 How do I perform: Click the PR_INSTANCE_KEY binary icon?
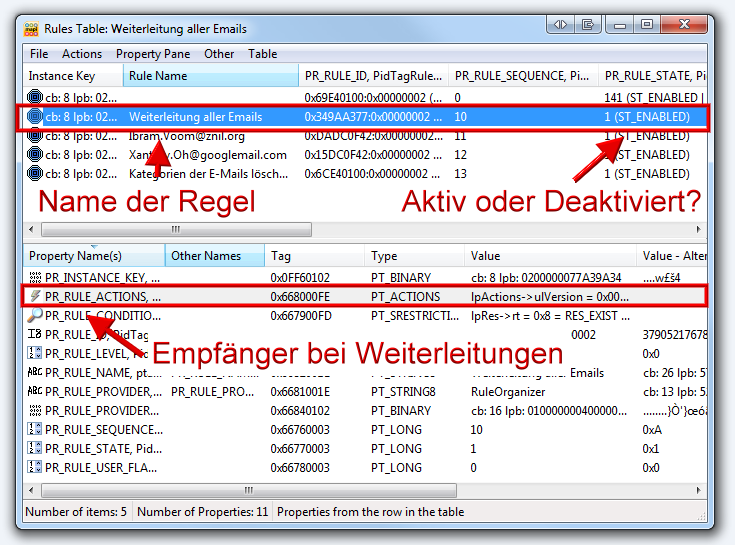pyautogui.click(x=35, y=277)
